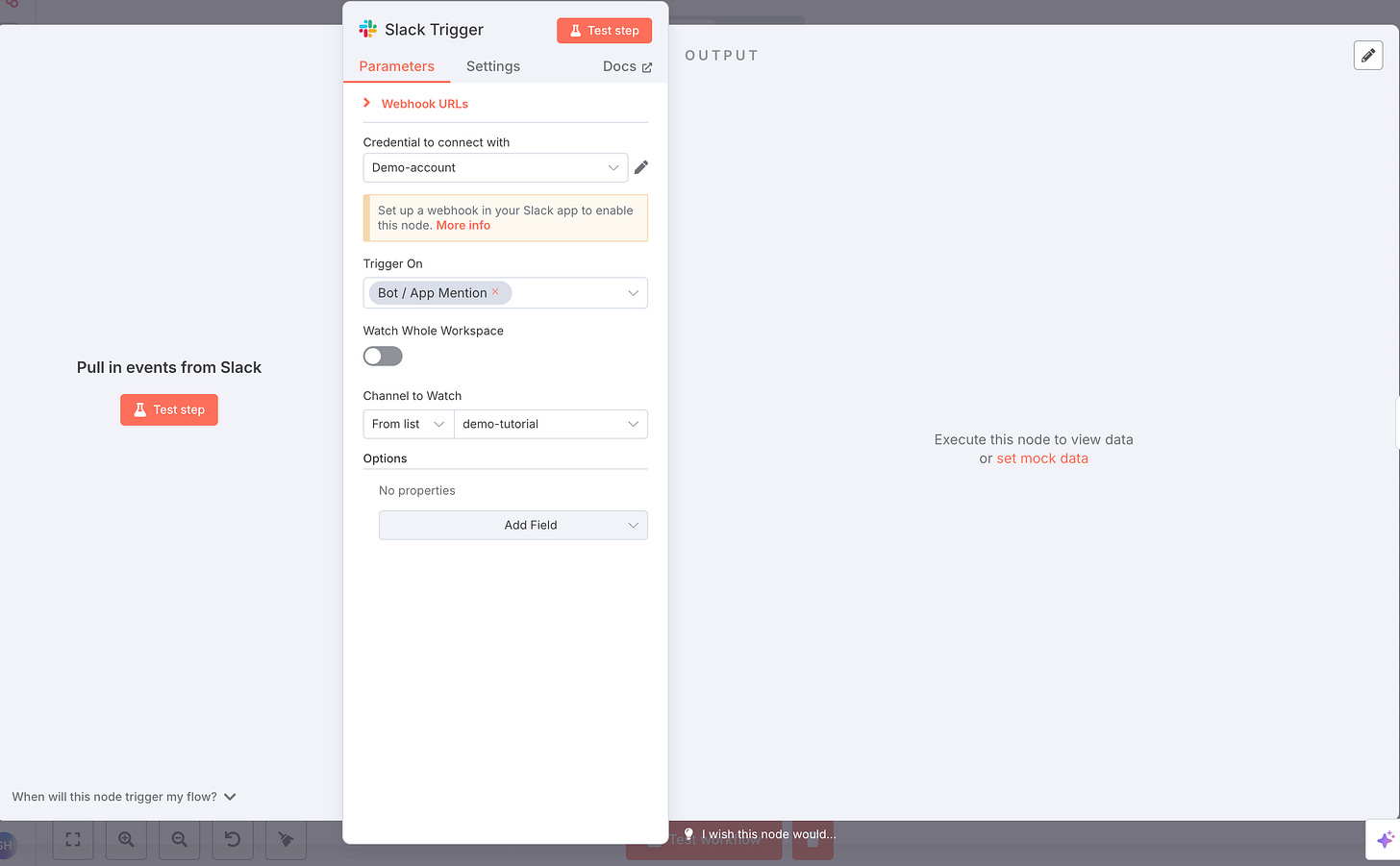This screenshot has height=866, width=1400.
Task: Zoom in on the canvas
Action: pos(126,839)
